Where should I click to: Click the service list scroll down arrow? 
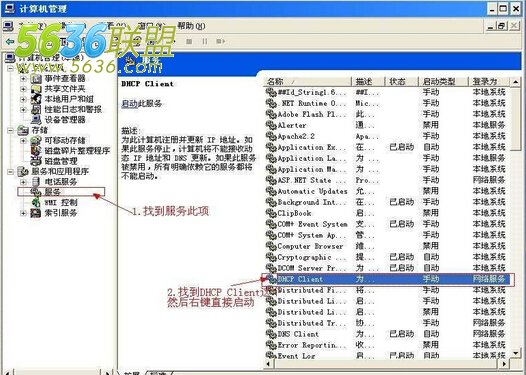tap(516, 353)
